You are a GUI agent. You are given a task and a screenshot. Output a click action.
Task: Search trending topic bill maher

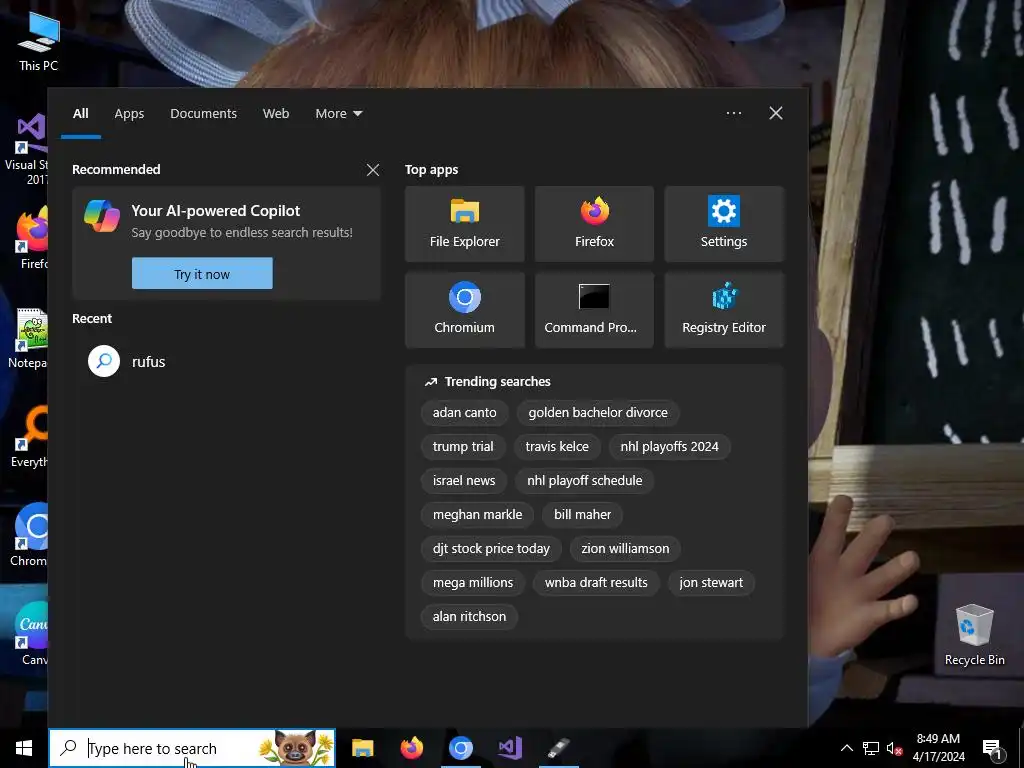583,515
